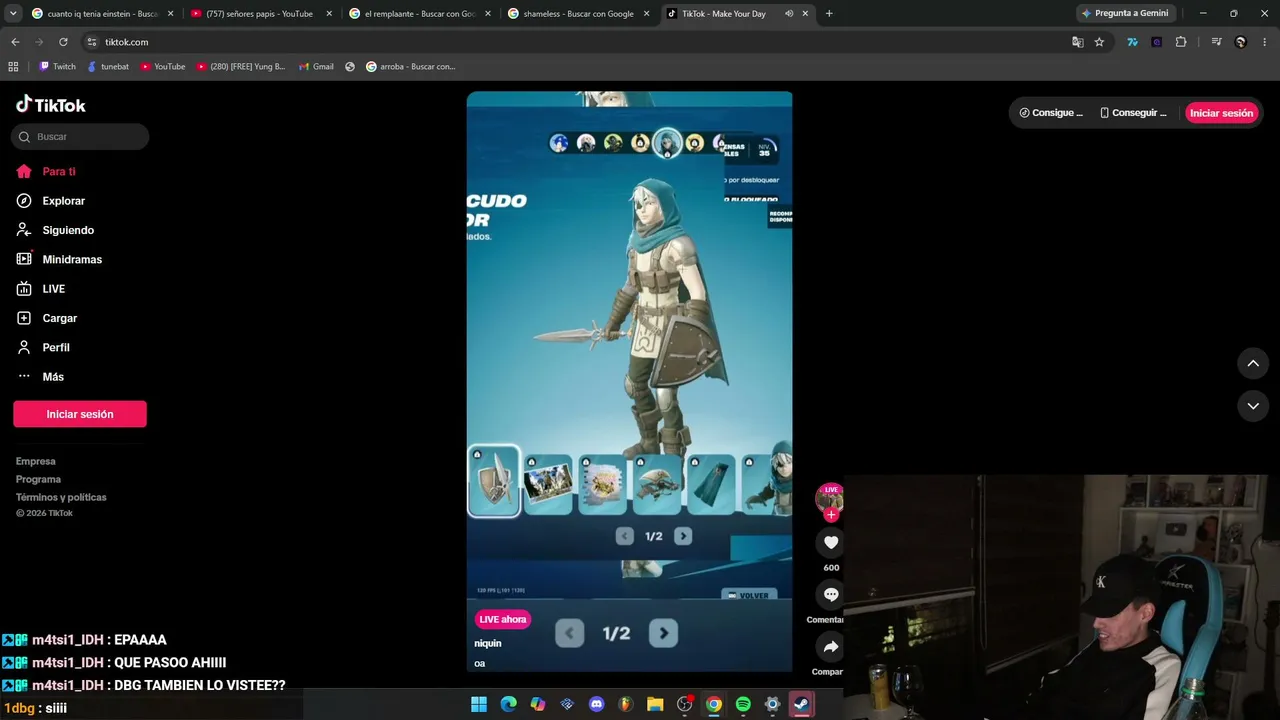Click the Conseguir app button
Screen dimensions: 1280x720
coord(1133,113)
